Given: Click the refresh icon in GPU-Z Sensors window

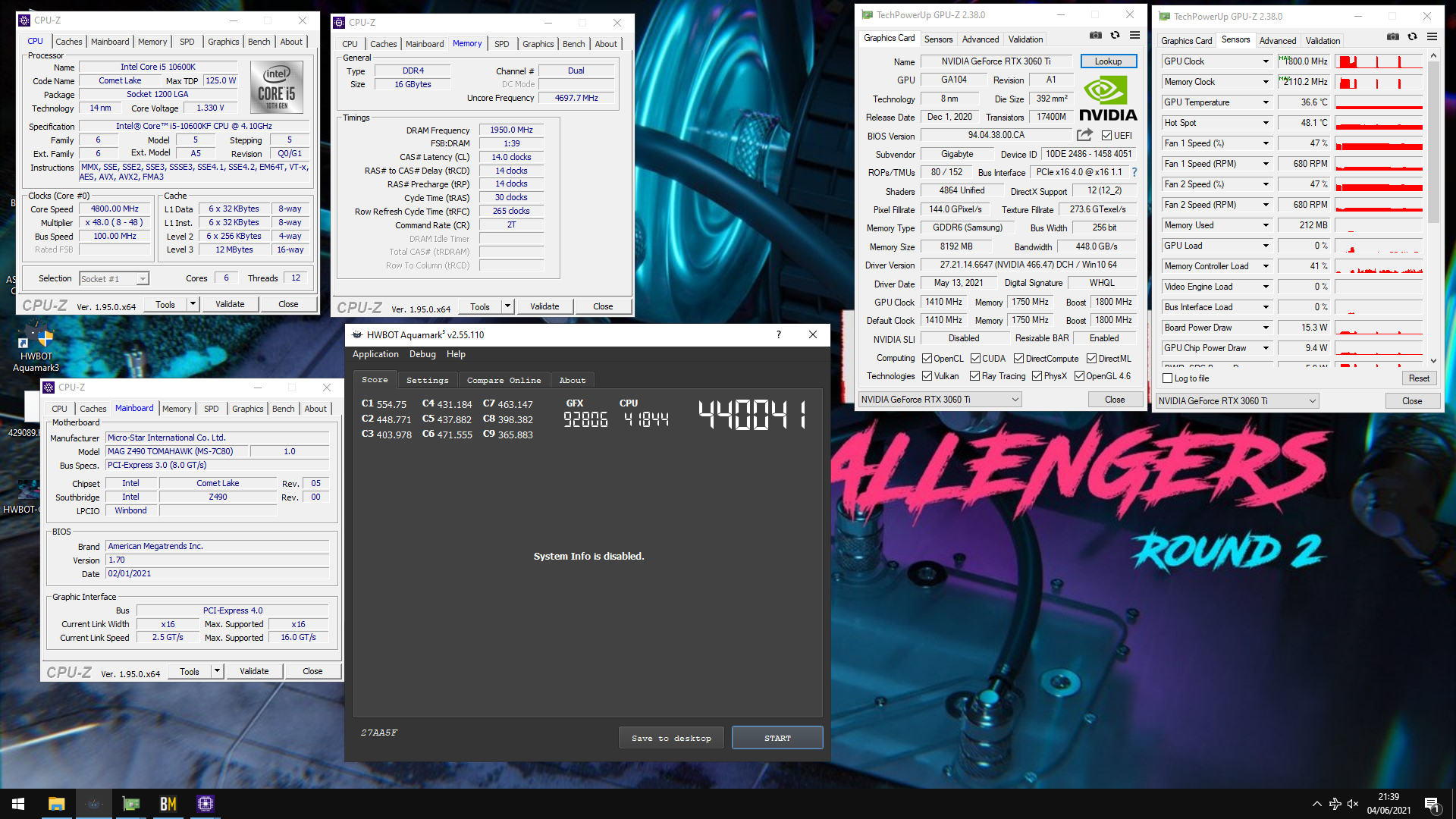Looking at the screenshot, I should point(1412,36).
